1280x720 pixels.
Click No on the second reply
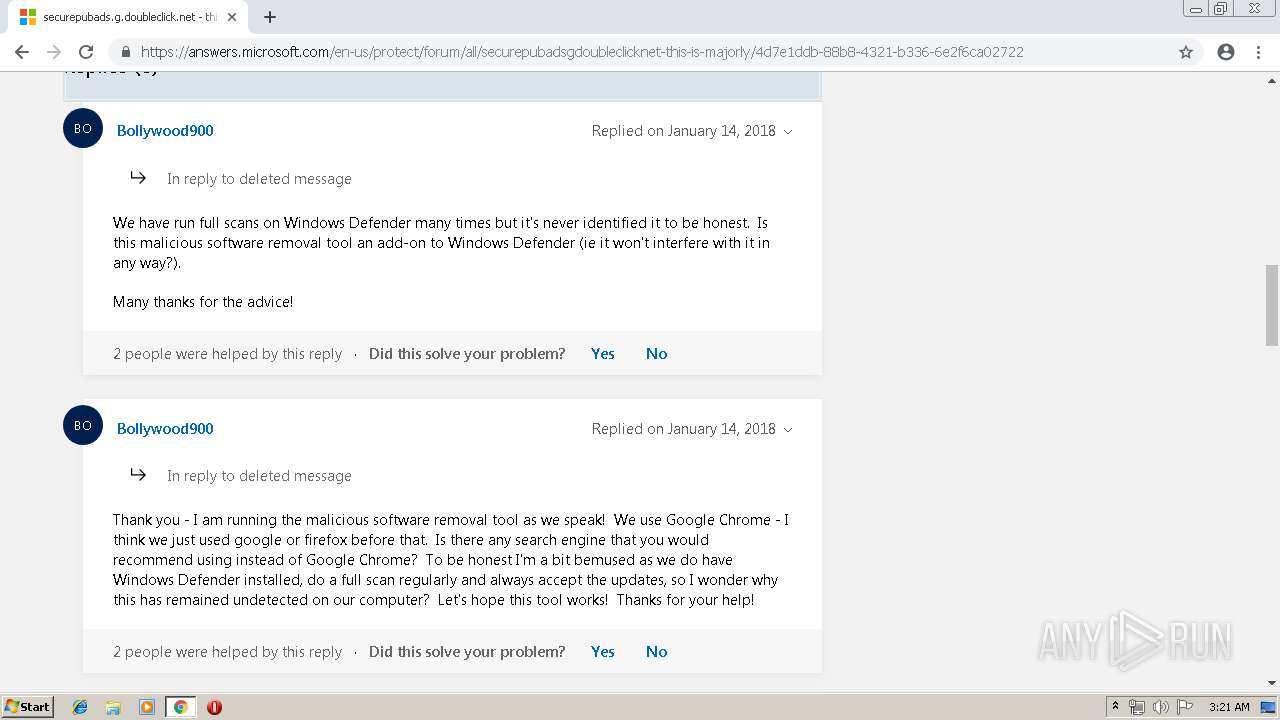(656, 651)
